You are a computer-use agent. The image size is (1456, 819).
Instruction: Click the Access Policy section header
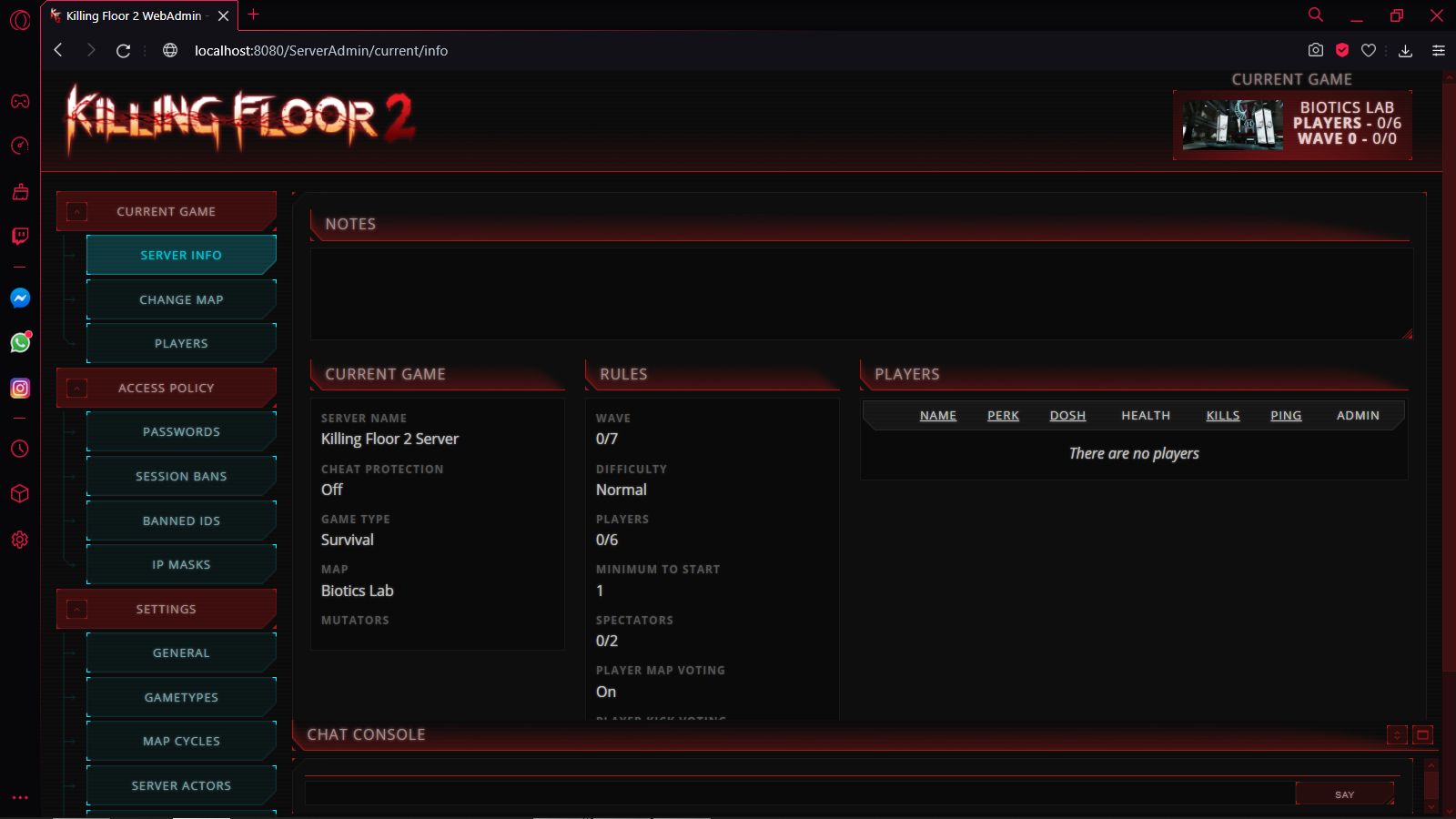coord(167,389)
